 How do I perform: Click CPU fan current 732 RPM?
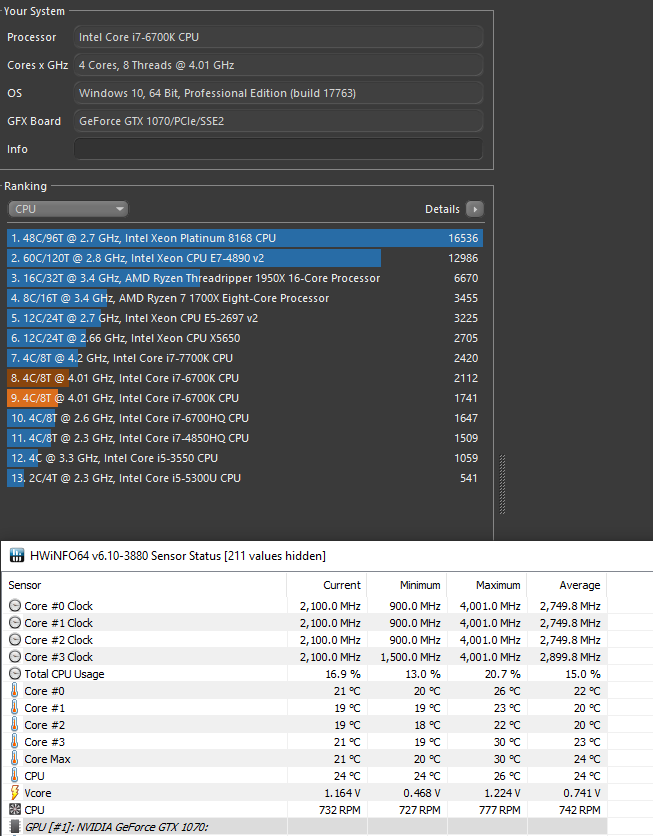[340, 810]
